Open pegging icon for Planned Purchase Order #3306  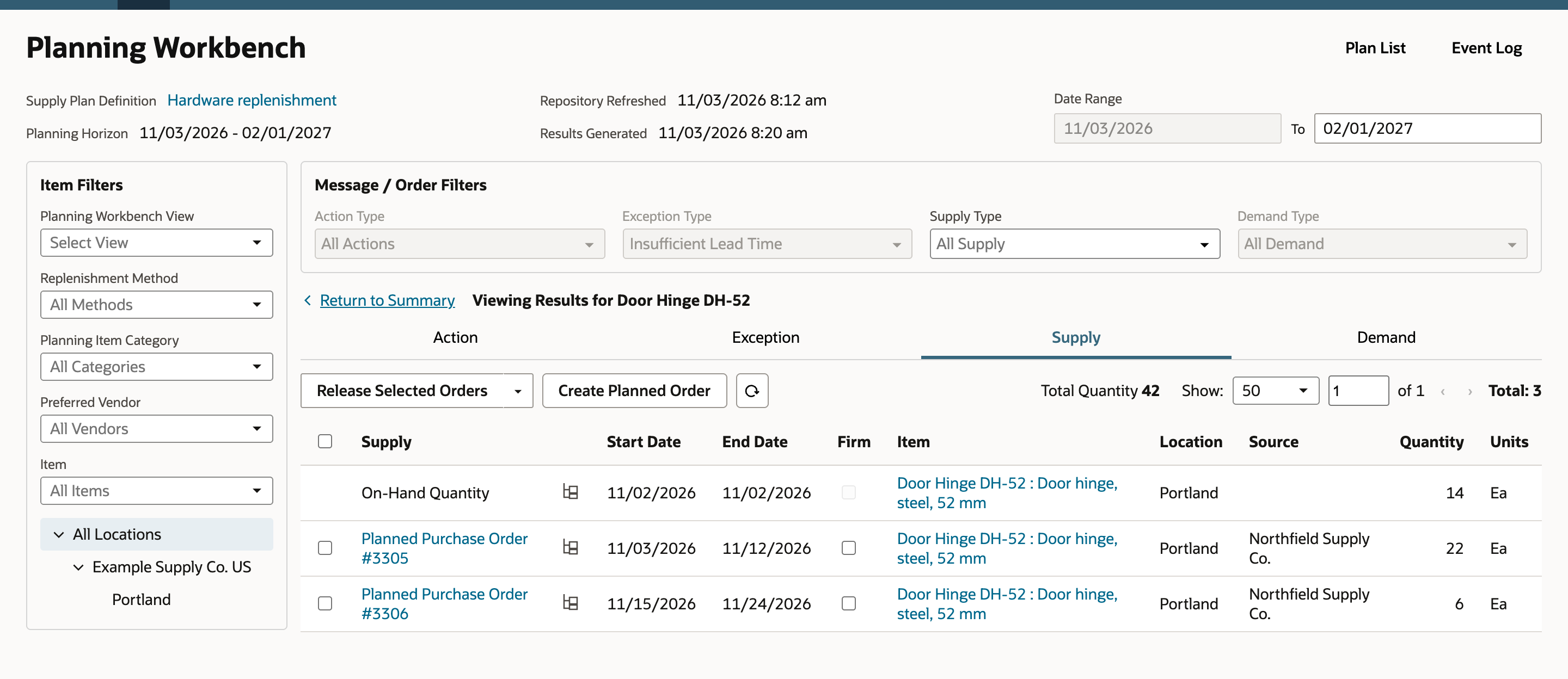coord(571,602)
